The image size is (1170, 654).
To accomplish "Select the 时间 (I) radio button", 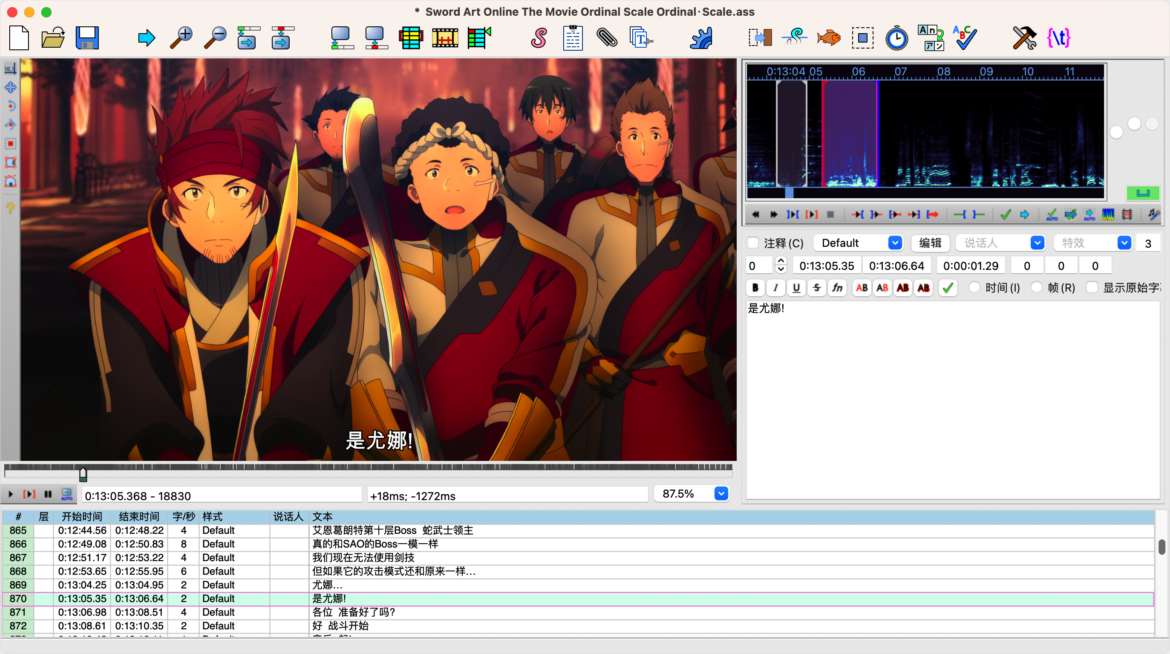I will tap(975, 287).
